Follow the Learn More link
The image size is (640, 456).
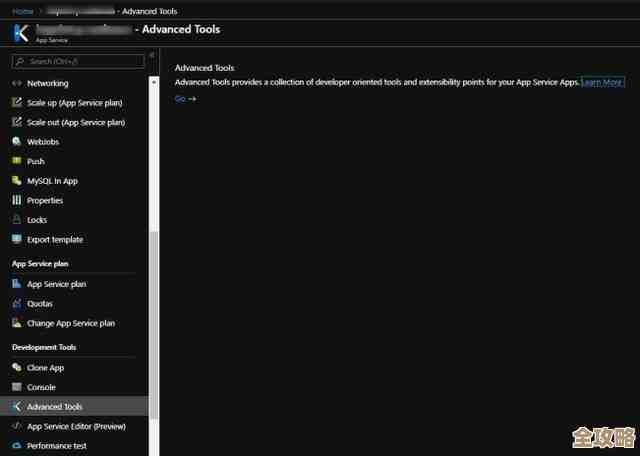[603, 82]
